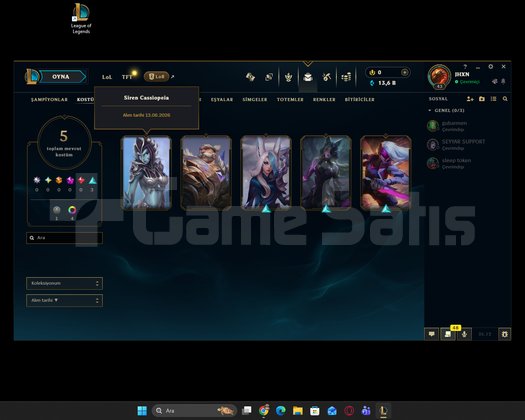Open the Koleksiyonum dropdown
This screenshot has width=525, height=420.
point(64,283)
